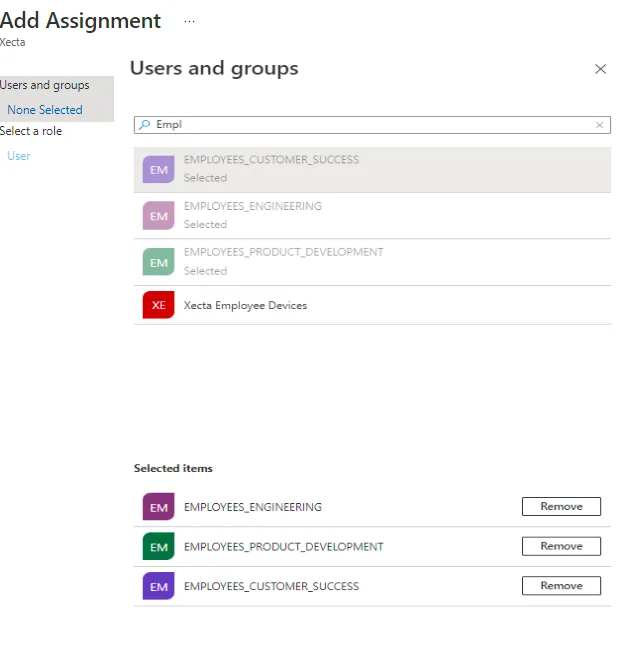Click the search magnifier icon
This screenshot has width=620, height=651.
[145, 125]
